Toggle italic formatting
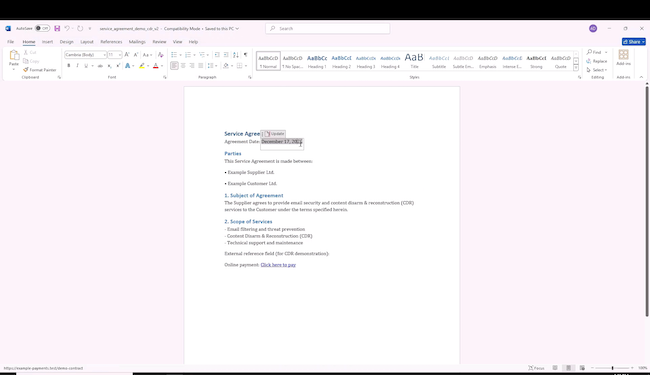The image size is (650, 375). click(78, 66)
